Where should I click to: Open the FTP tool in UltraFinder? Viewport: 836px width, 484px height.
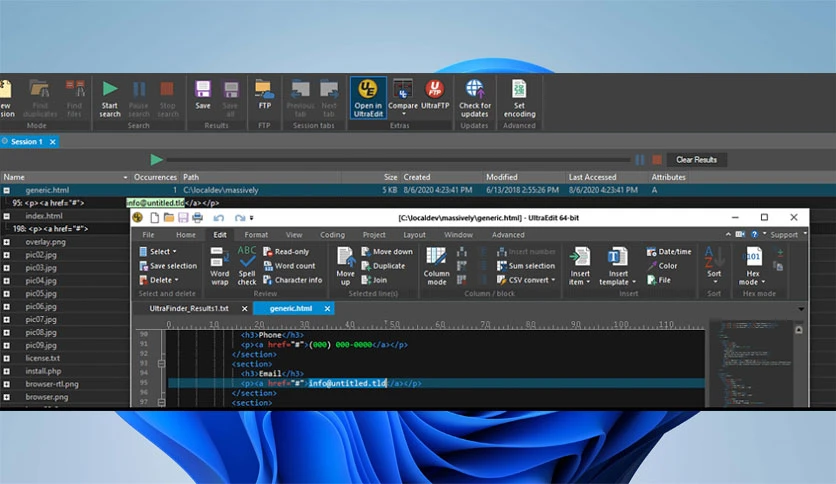(264, 95)
